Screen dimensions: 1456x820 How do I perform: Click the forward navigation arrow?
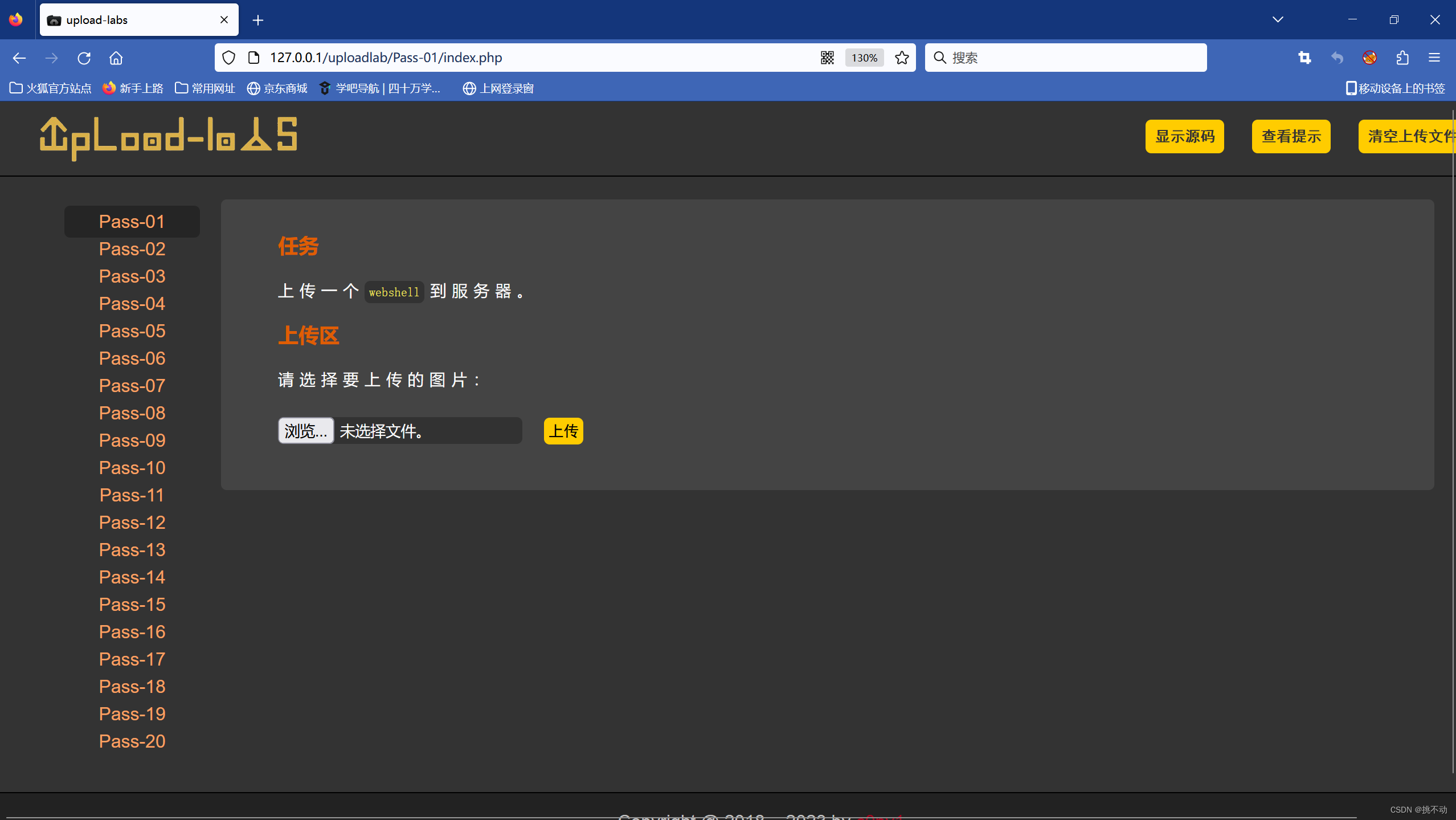52,58
